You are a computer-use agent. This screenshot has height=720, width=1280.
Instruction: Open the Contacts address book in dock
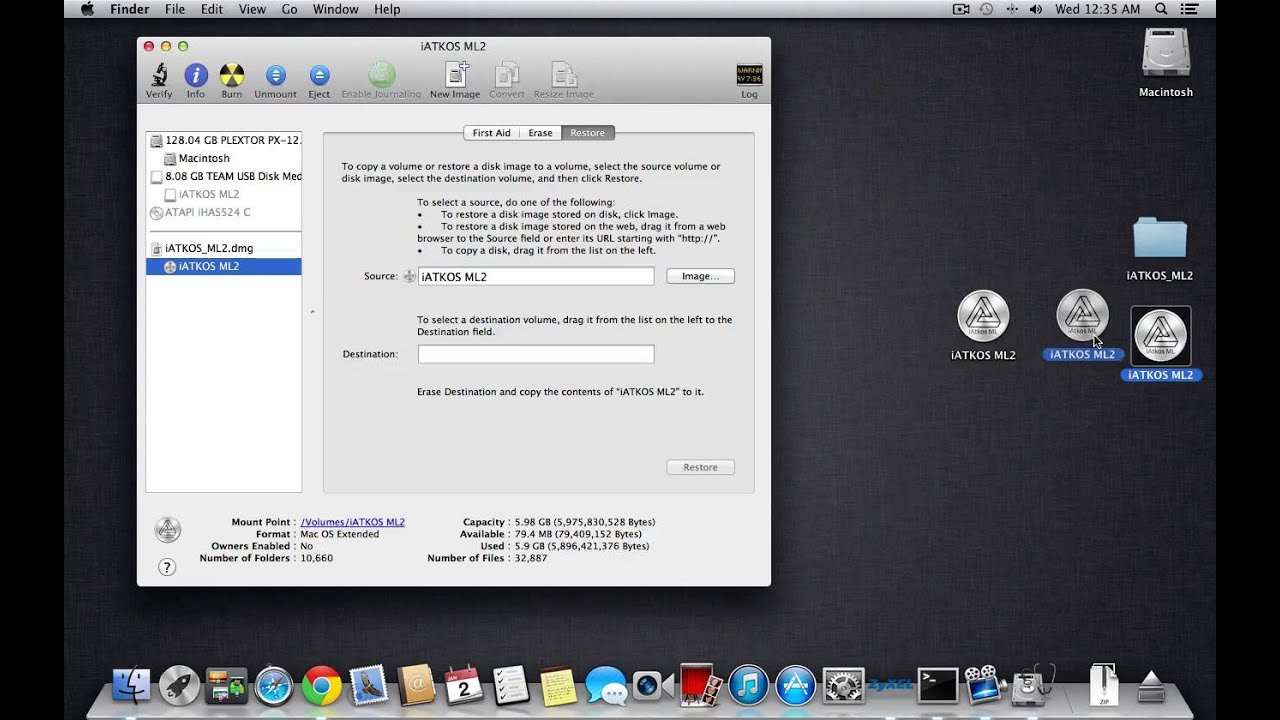click(416, 685)
